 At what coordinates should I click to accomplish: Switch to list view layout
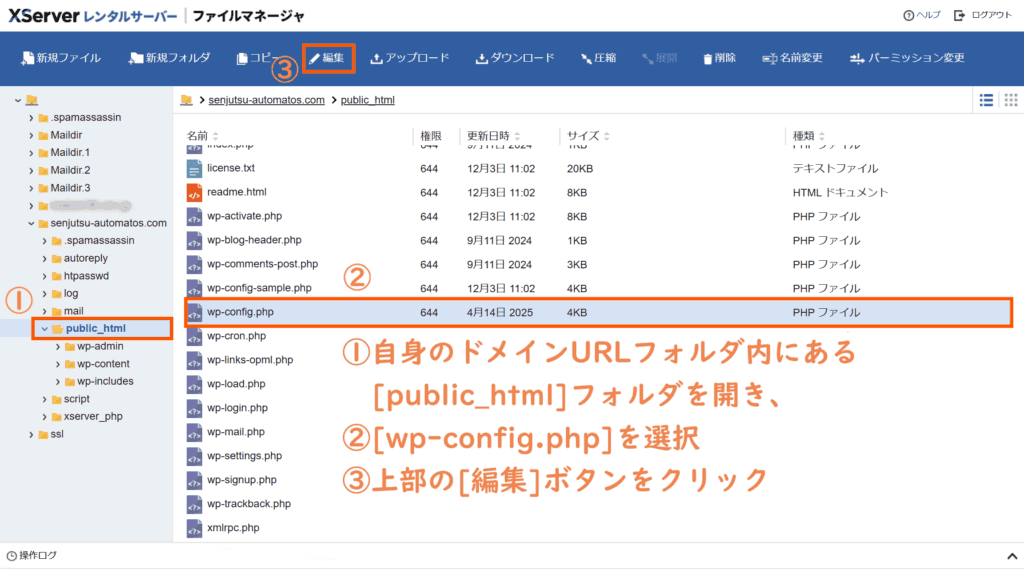(x=986, y=100)
